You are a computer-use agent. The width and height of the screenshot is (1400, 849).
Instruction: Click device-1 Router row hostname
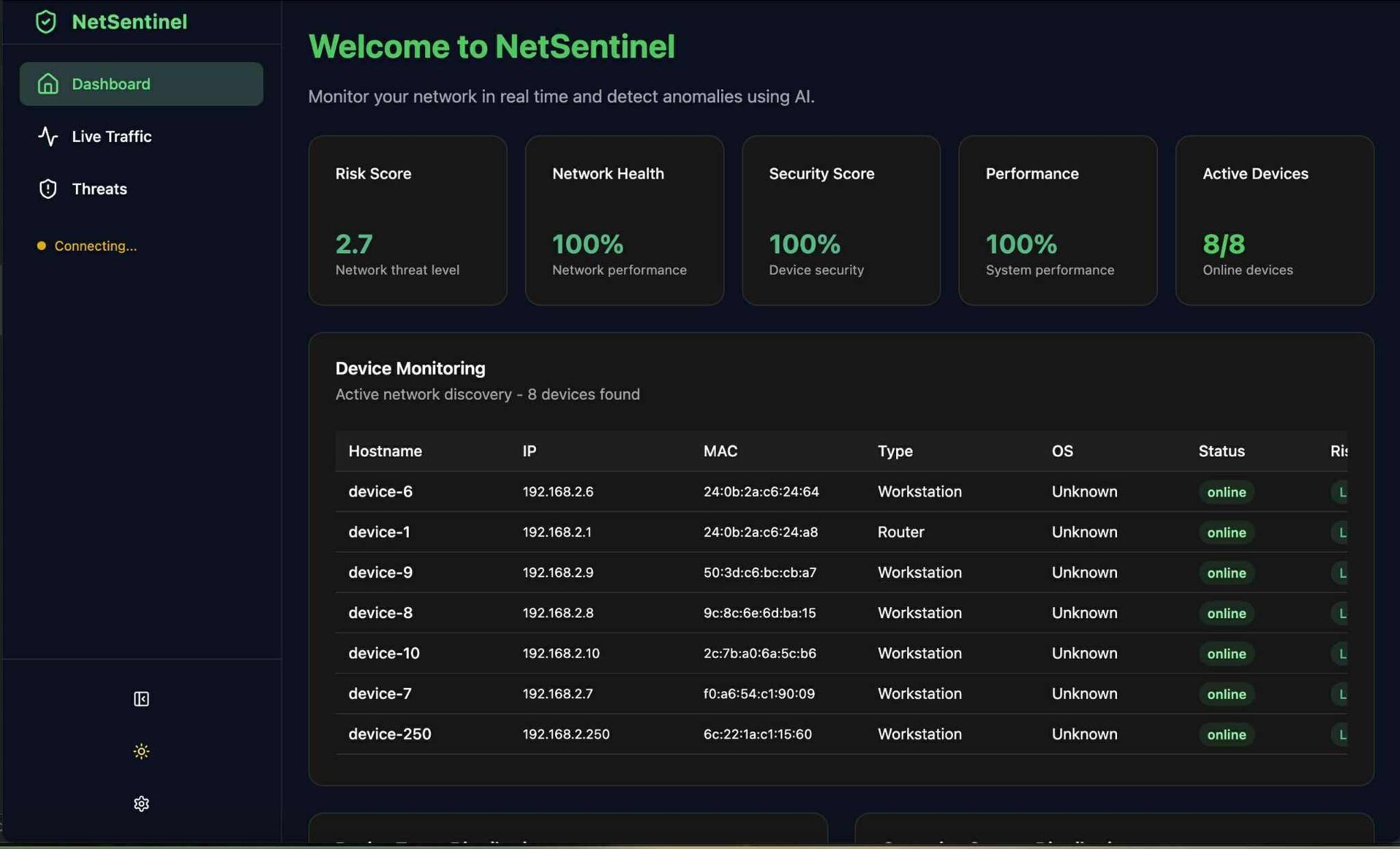[x=379, y=532]
